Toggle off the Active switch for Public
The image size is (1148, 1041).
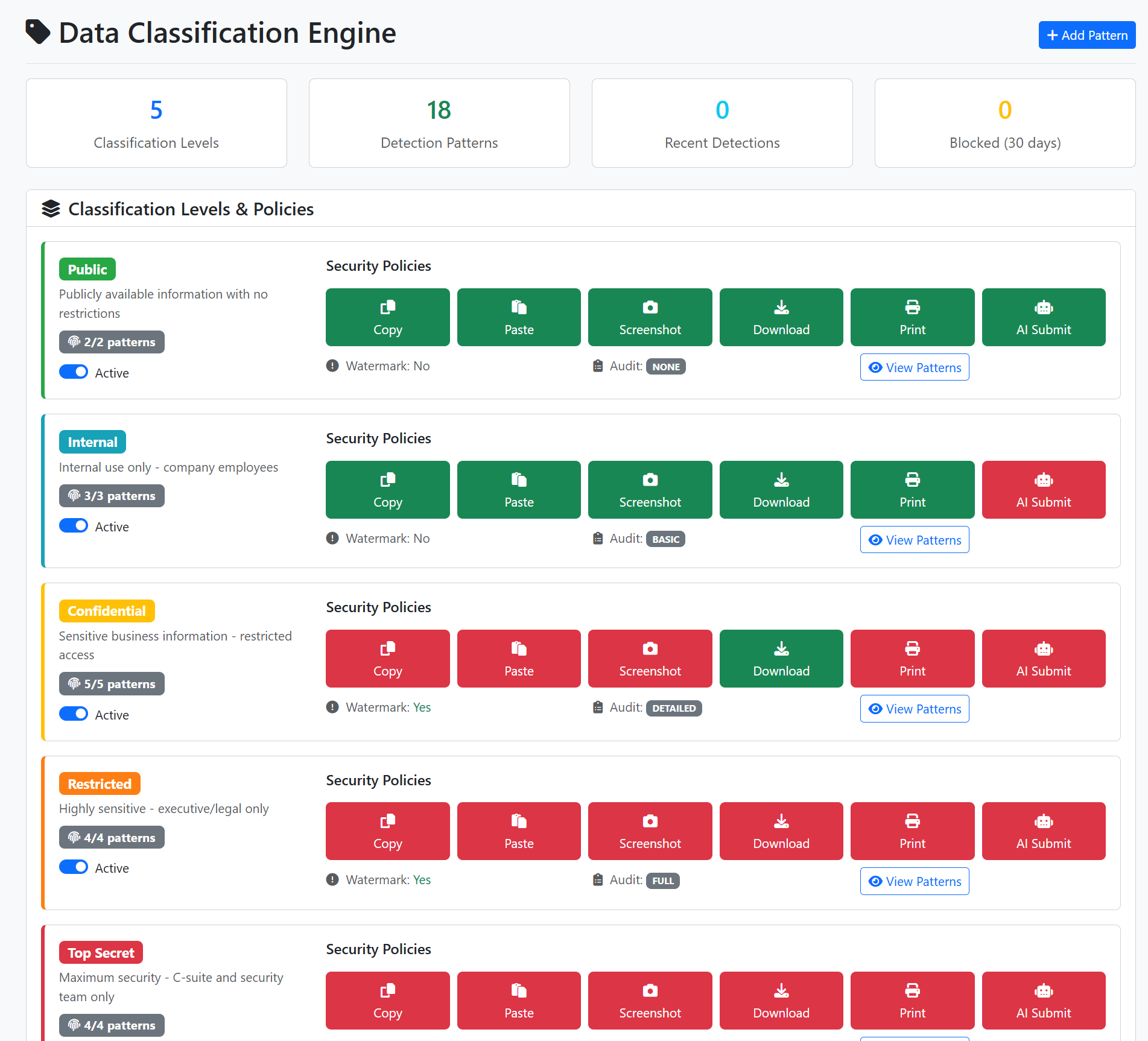tap(74, 372)
